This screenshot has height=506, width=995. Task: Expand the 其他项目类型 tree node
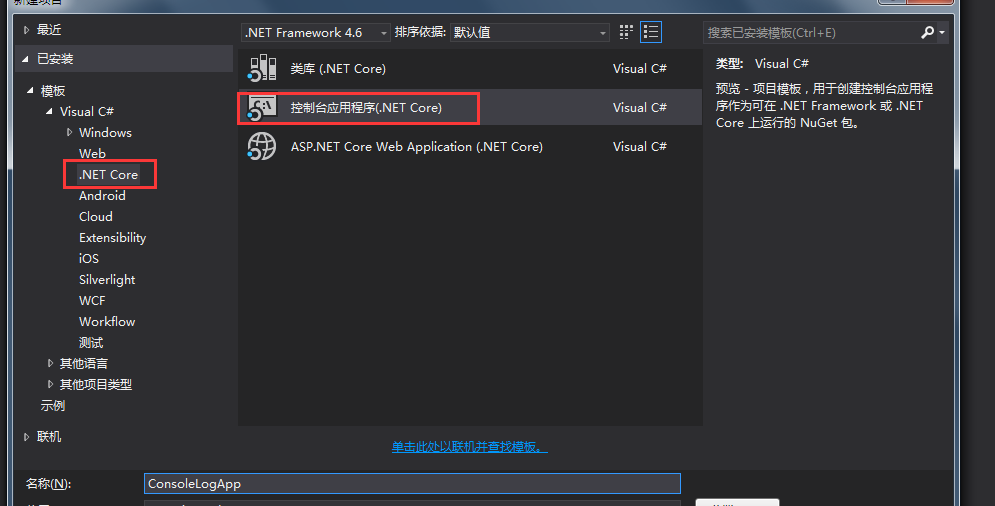tap(50, 384)
